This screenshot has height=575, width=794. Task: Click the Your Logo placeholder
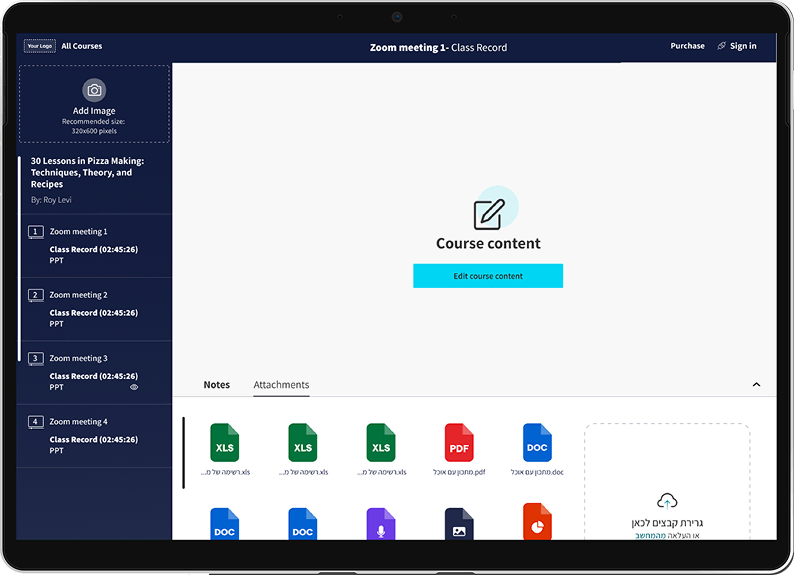coord(39,46)
